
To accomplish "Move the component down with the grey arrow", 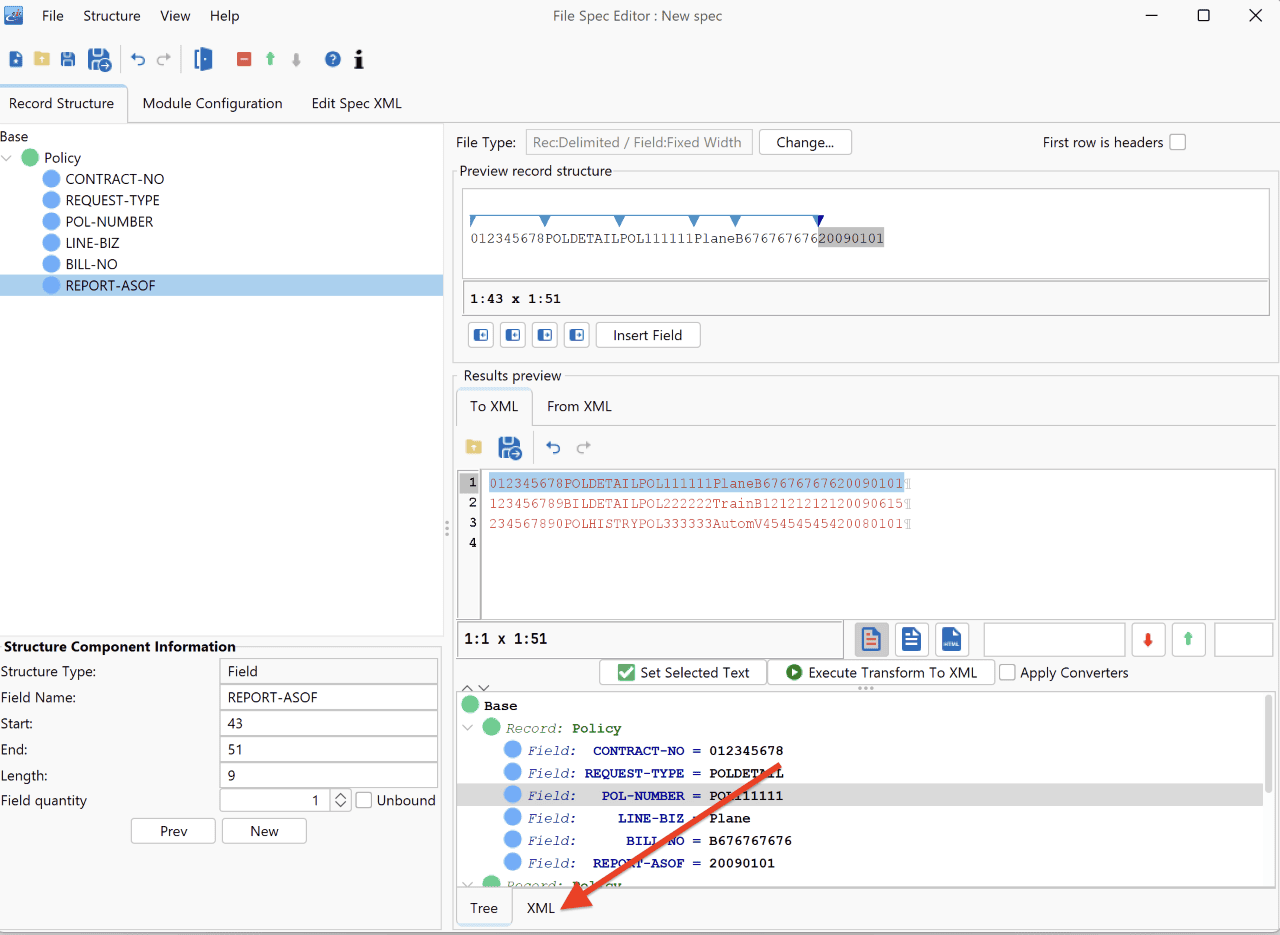I will (x=296, y=59).
